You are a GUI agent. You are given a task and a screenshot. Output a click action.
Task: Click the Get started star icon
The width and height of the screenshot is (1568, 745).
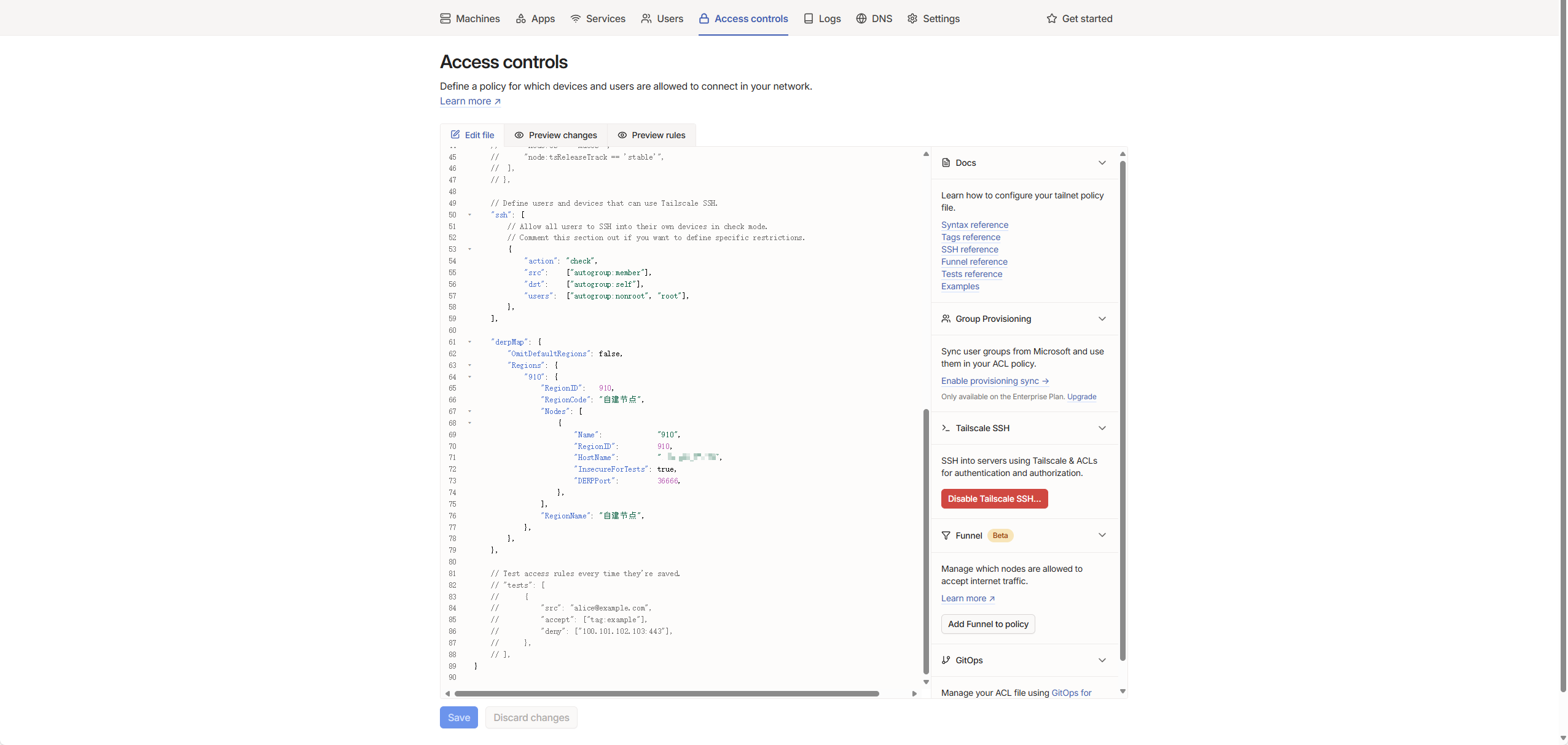pyautogui.click(x=1052, y=18)
